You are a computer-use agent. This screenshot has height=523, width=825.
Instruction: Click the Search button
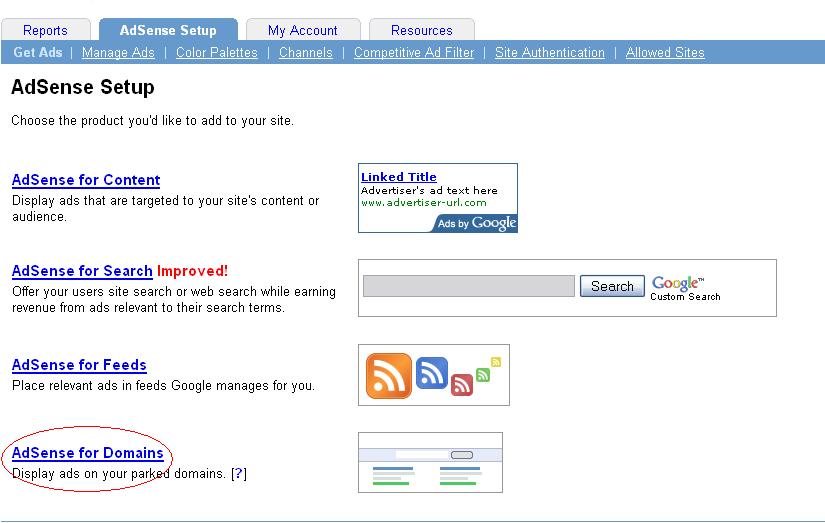[x=612, y=286]
